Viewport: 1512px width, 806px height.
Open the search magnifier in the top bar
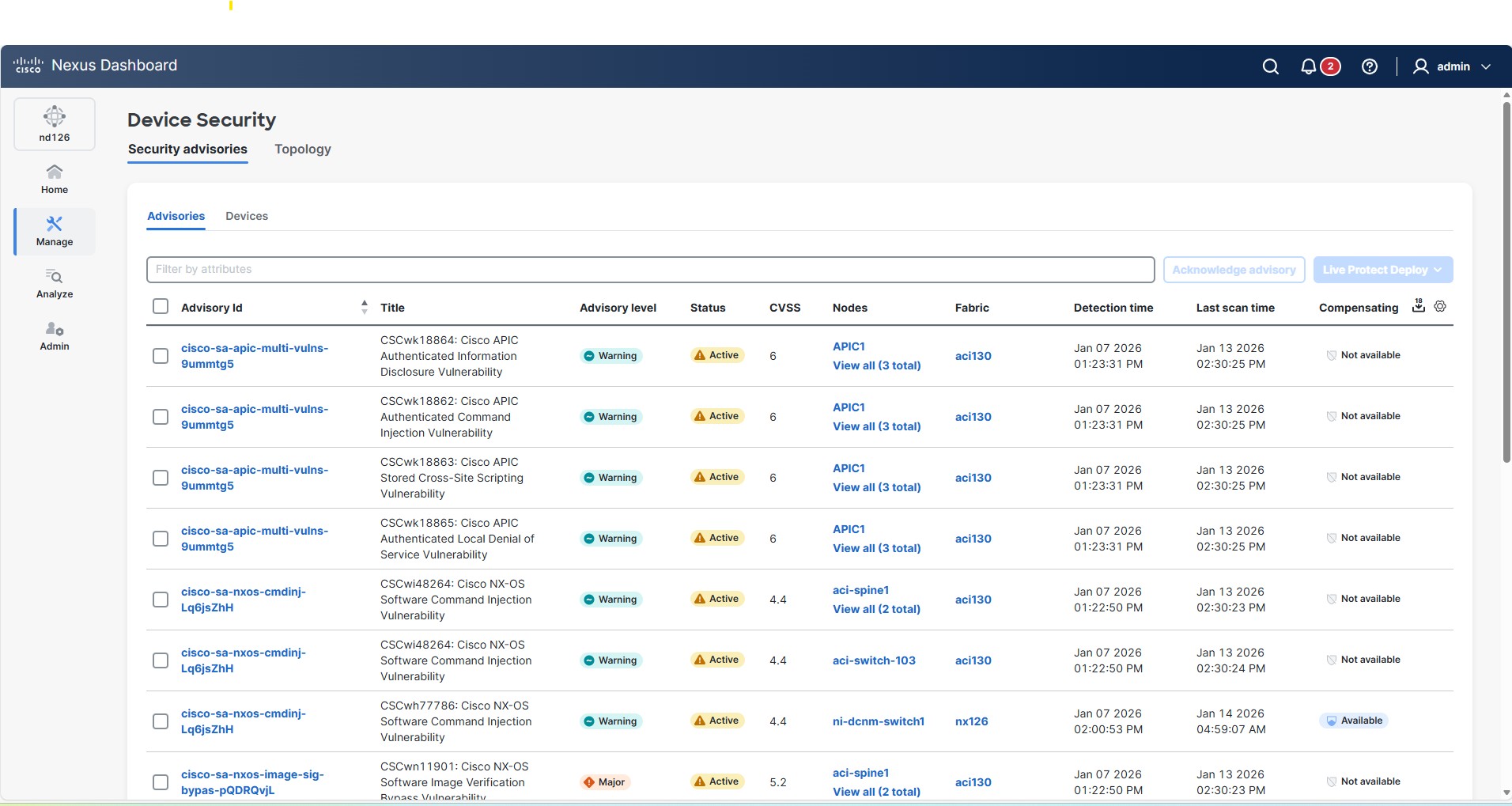pyautogui.click(x=1269, y=66)
